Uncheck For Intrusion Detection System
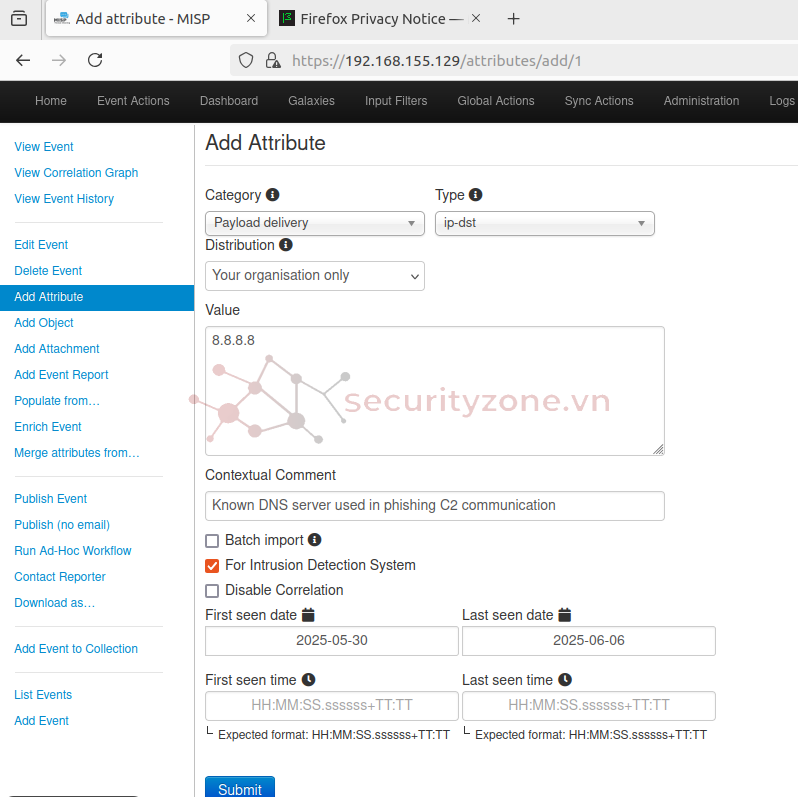The image size is (798, 797). click(212, 565)
